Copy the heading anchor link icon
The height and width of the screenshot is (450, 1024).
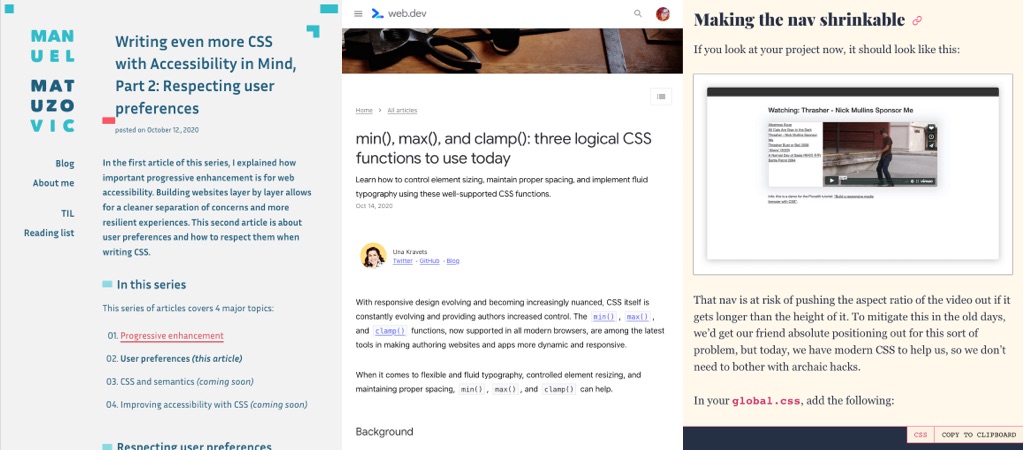[917, 20]
